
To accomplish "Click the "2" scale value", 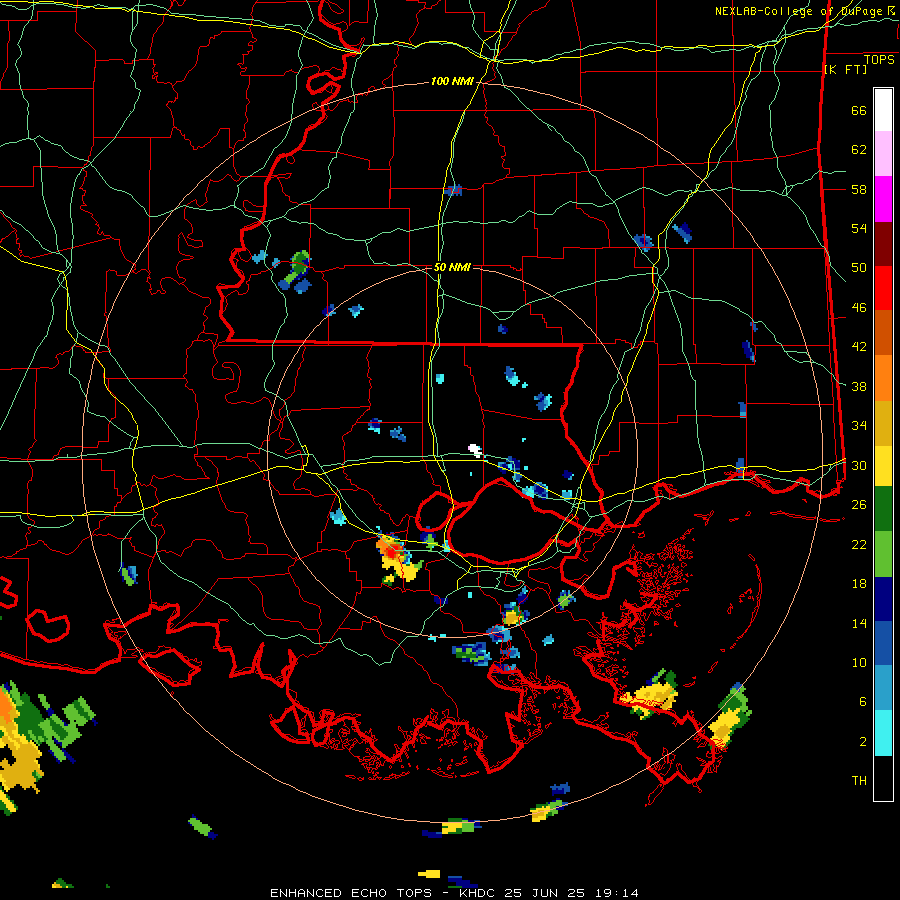I will point(863,742).
